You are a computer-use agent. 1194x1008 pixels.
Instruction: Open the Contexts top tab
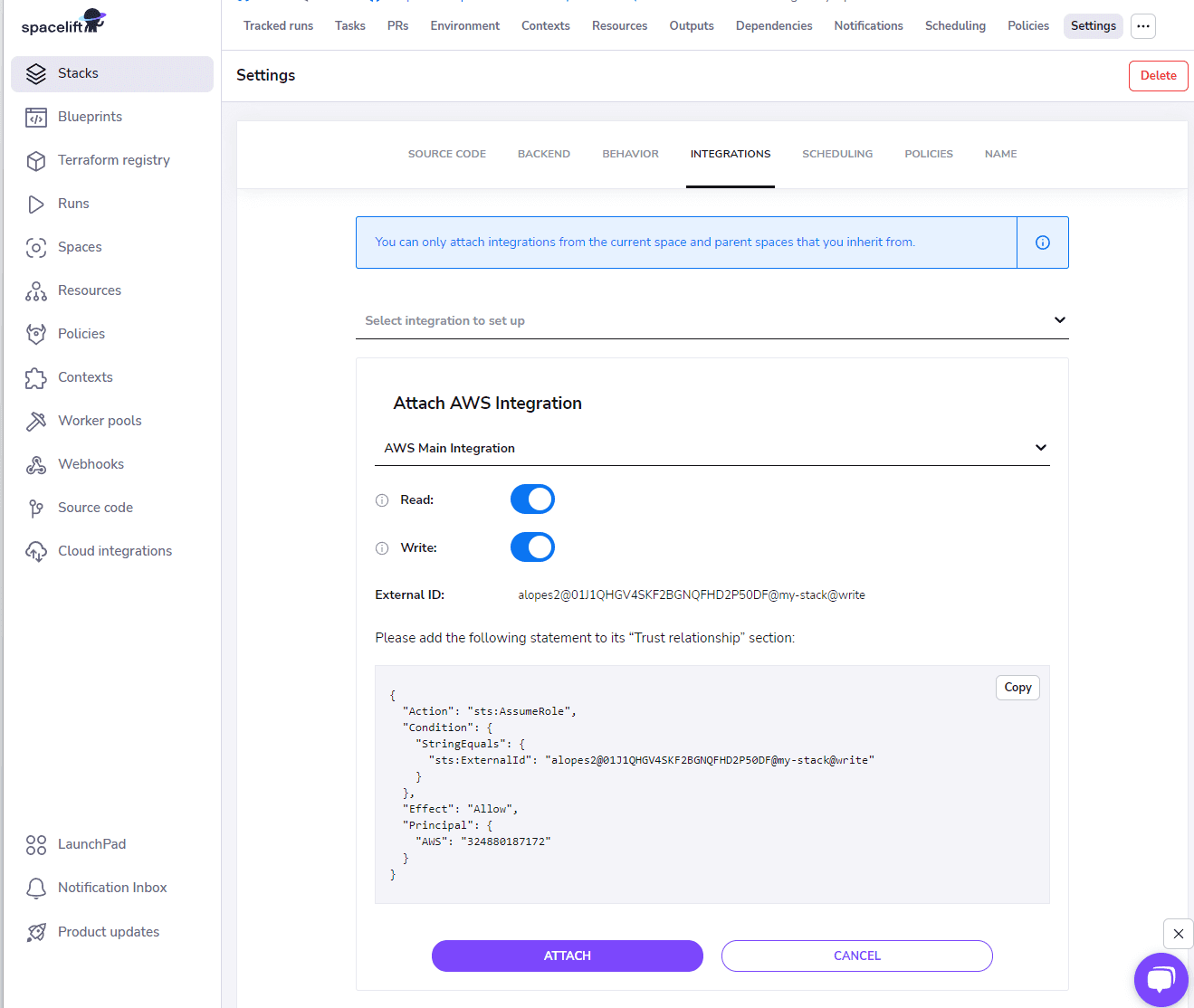[546, 26]
